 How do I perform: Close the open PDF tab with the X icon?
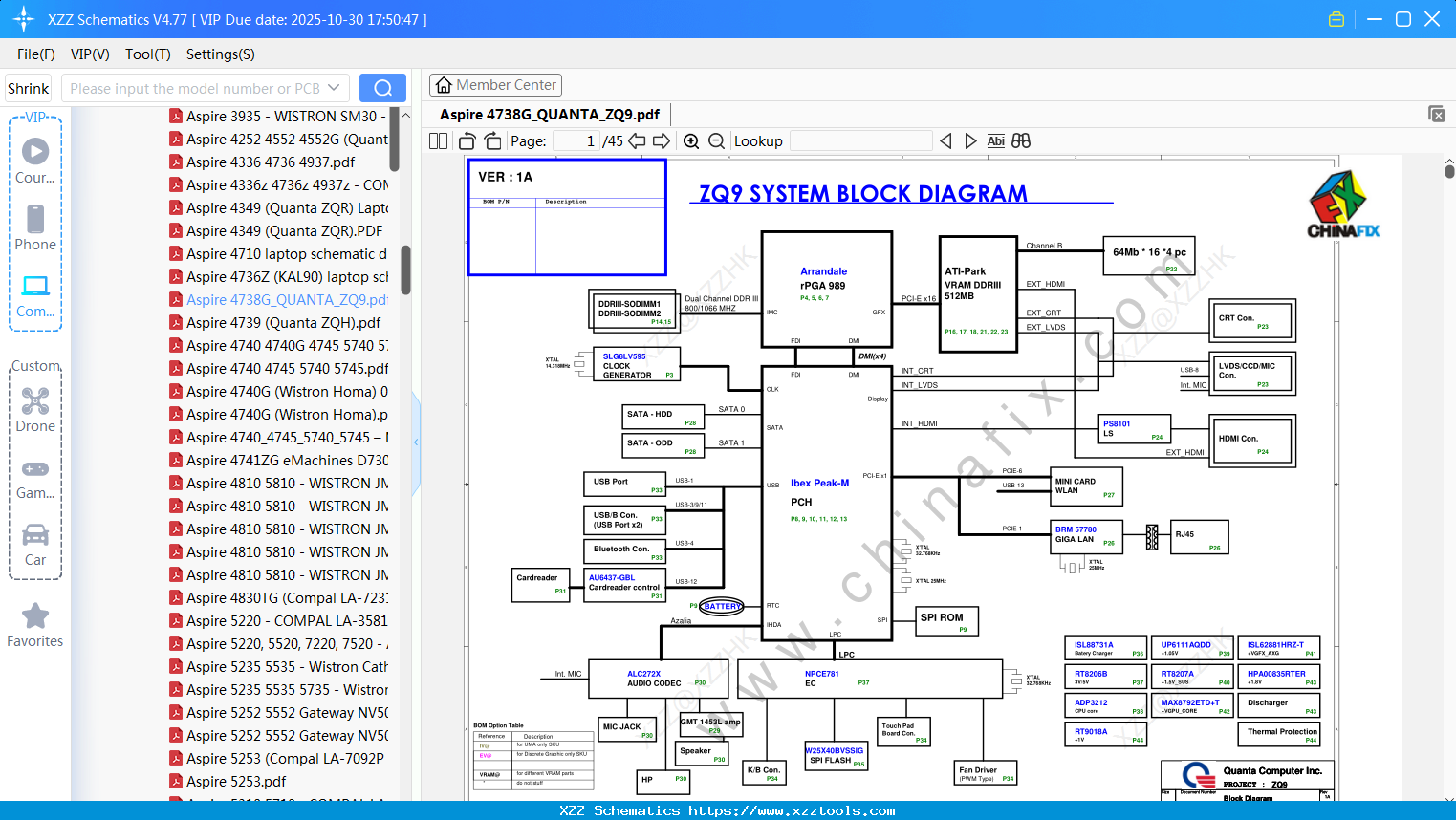[1437, 114]
